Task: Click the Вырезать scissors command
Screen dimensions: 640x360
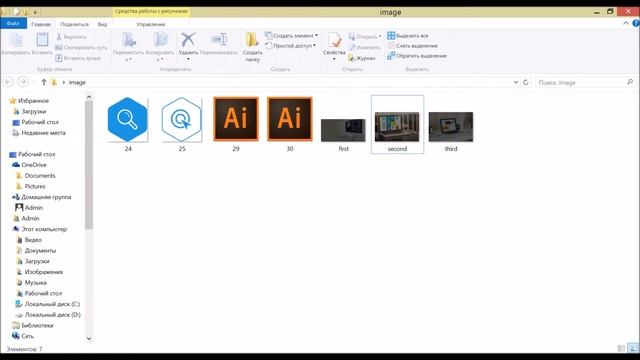Action: (x=71, y=37)
